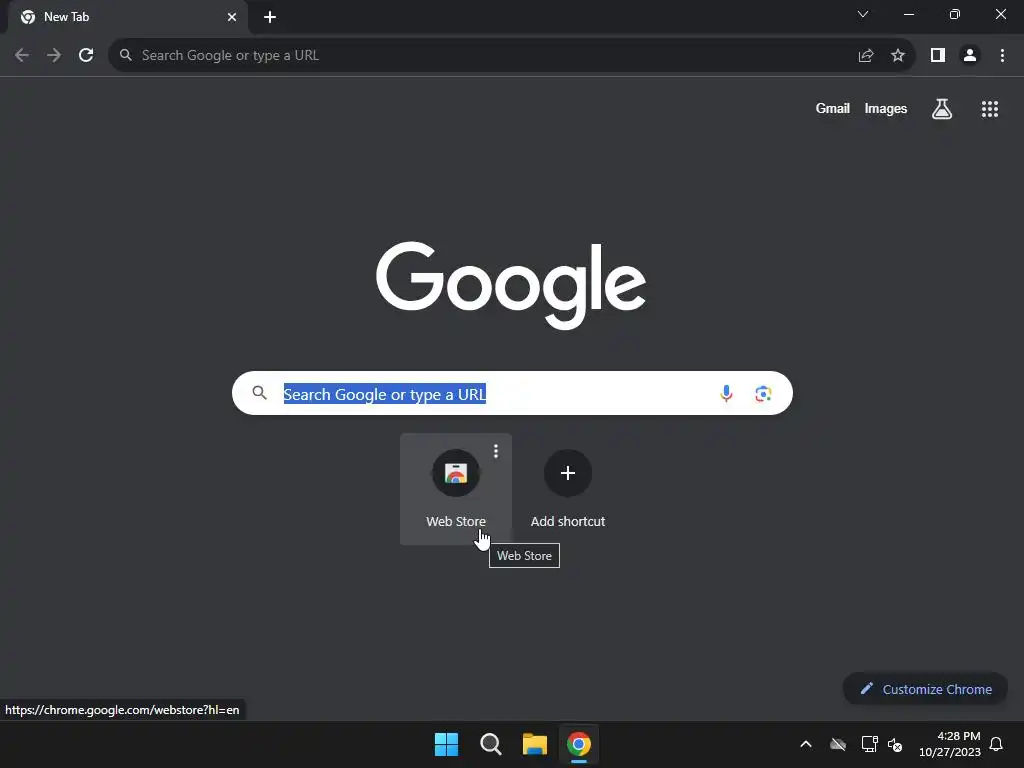Close the New Tab tab
Viewport: 1024px width, 768px height.
click(x=232, y=17)
